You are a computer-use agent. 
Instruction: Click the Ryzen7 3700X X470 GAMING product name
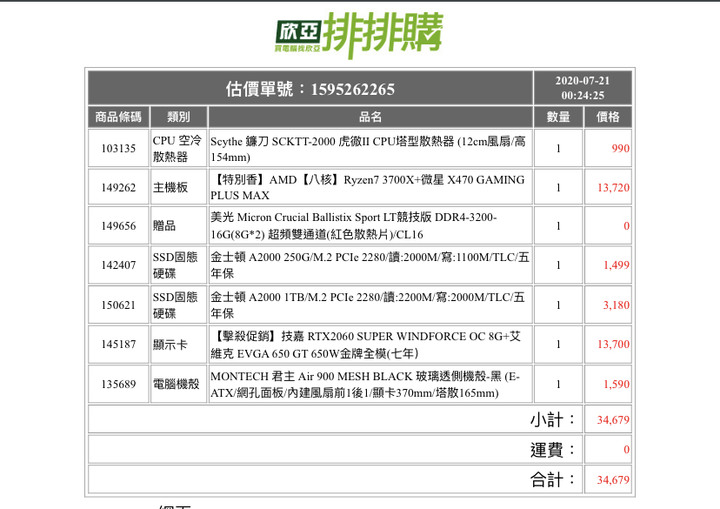(368, 187)
